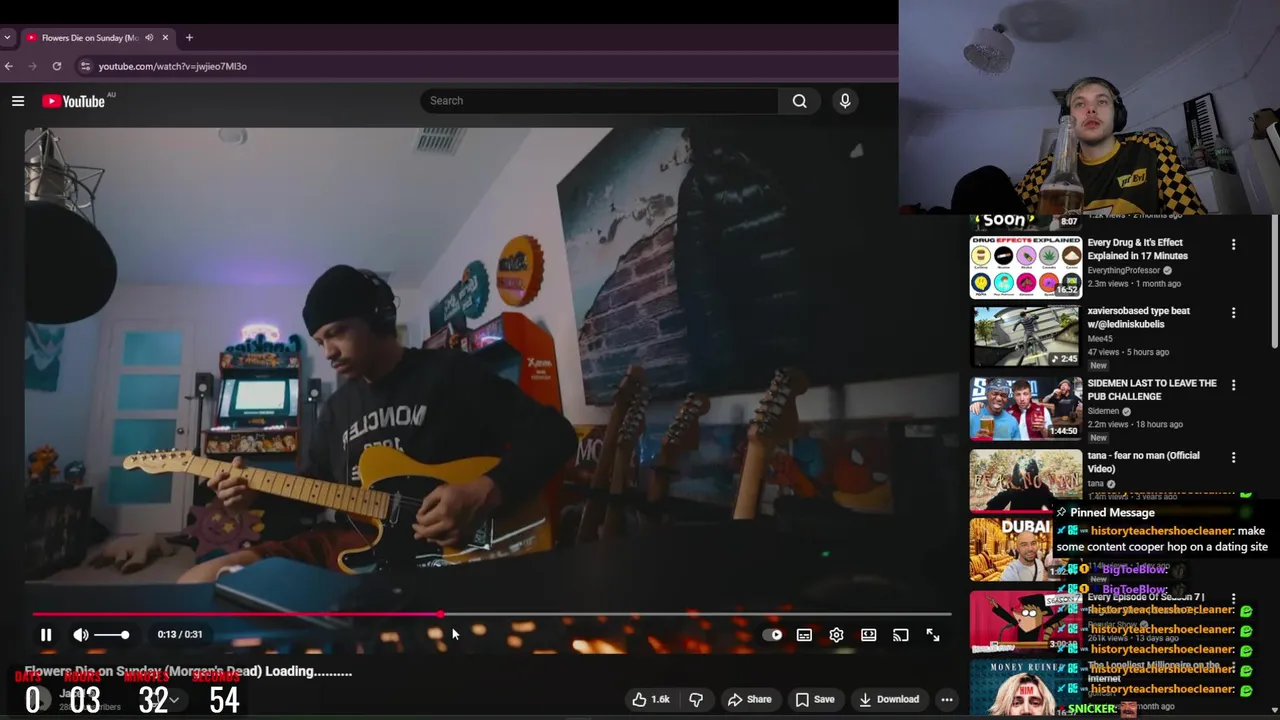Mute the video using the speaker icon

[81, 635]
